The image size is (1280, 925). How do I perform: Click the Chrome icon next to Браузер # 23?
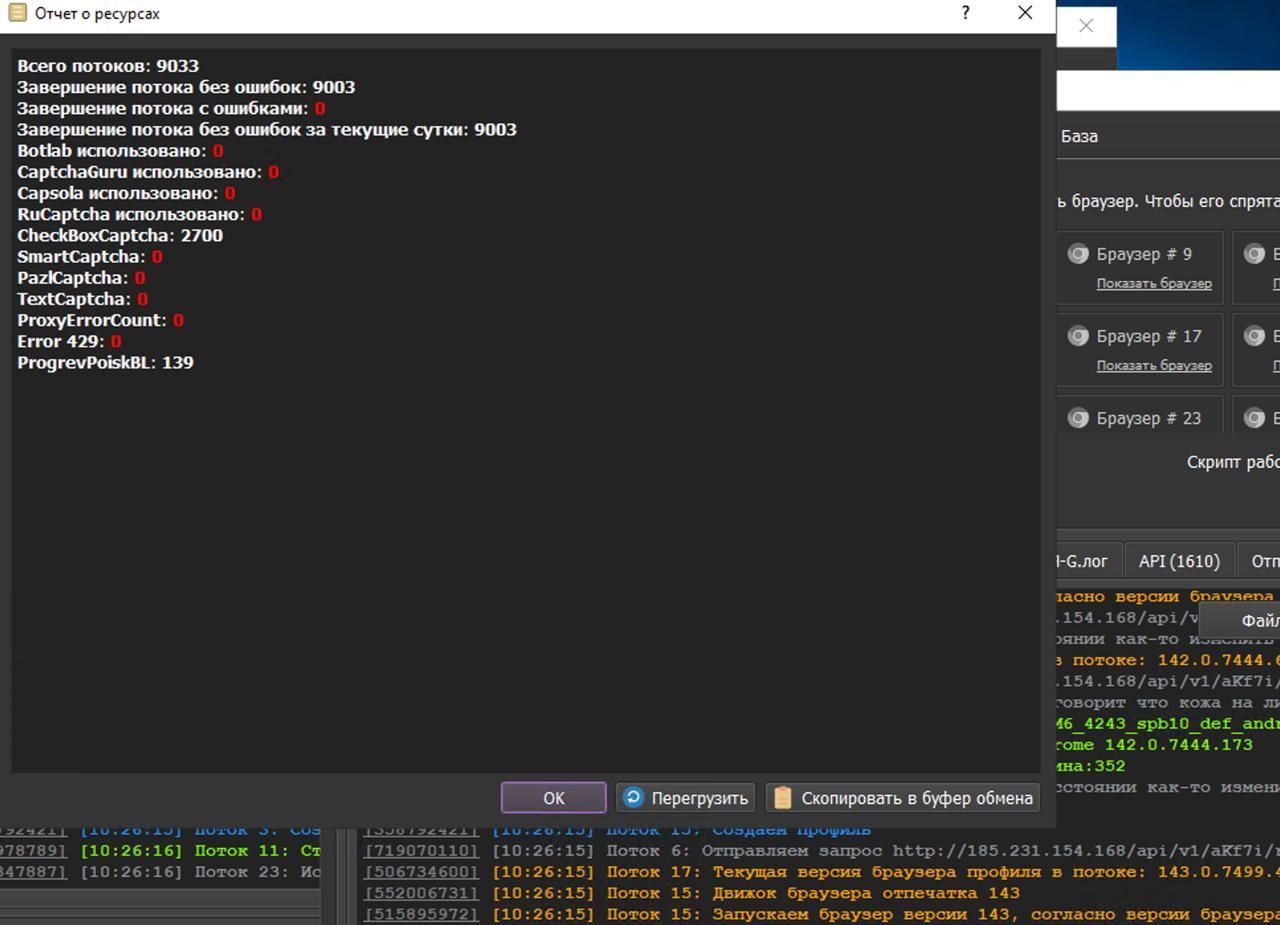(x=1078, y=418)
